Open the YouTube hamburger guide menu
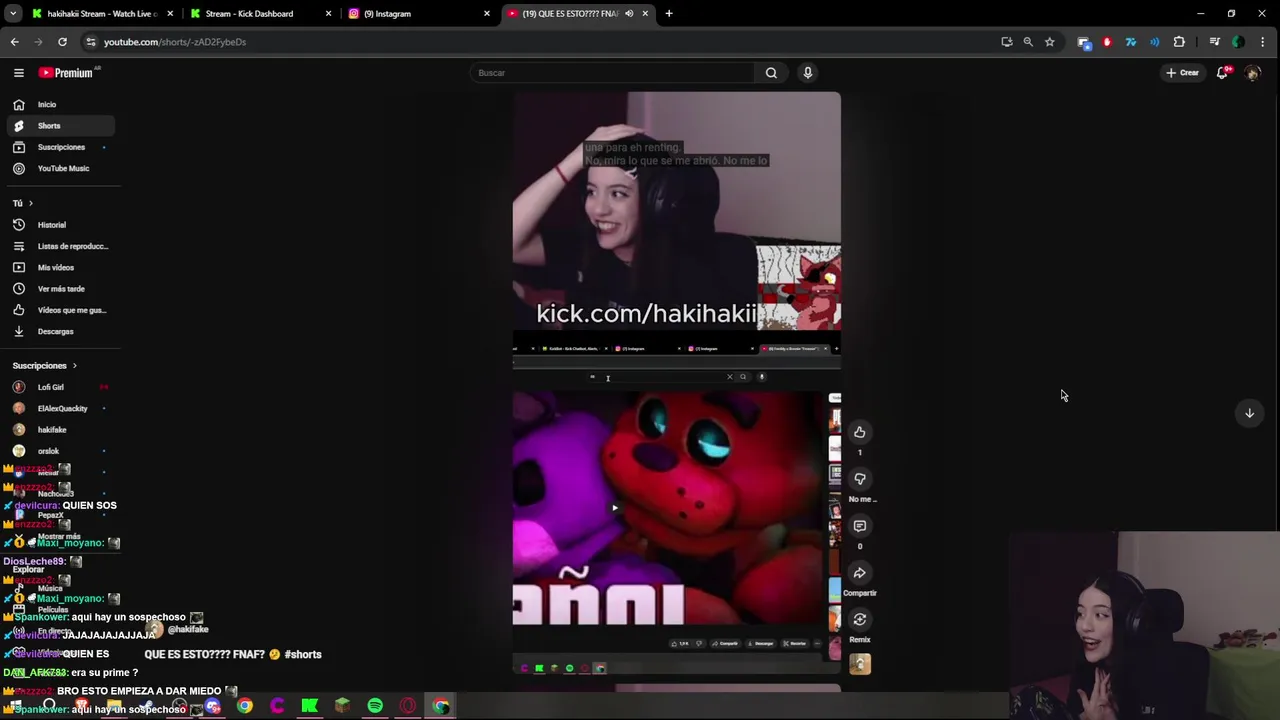The height and width of the screenshot is (720, 1280). coord(18,72)
